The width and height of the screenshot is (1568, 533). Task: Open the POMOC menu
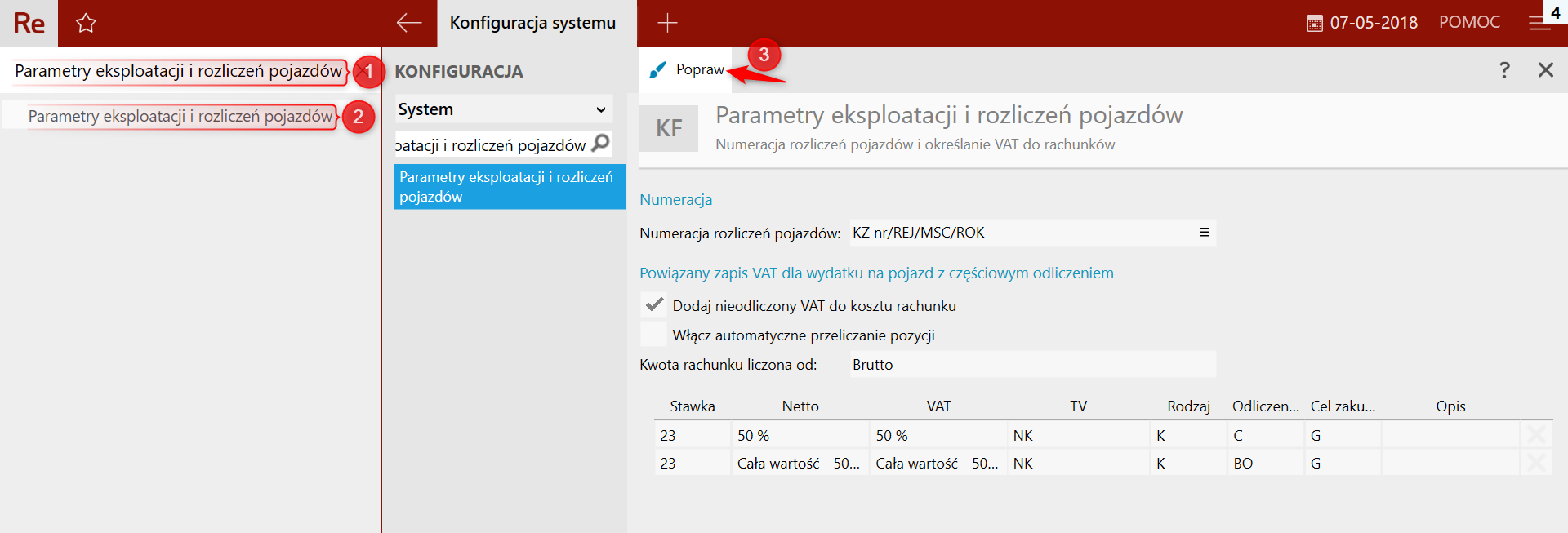pos(1469,23)
